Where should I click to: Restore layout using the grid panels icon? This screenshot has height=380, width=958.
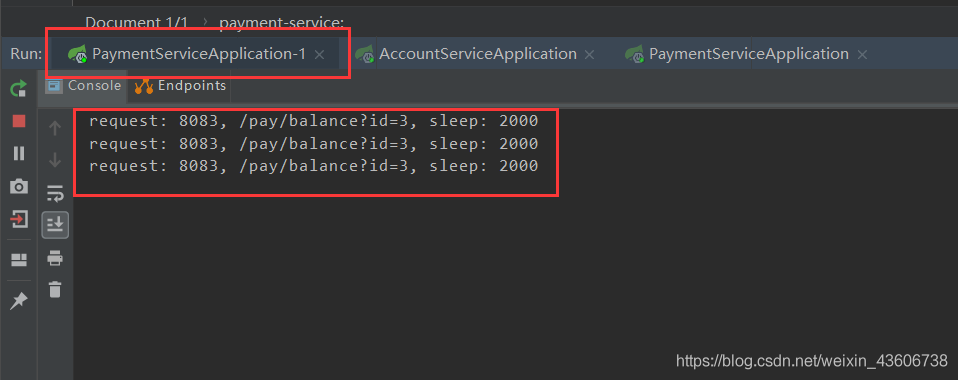(19, 260)
